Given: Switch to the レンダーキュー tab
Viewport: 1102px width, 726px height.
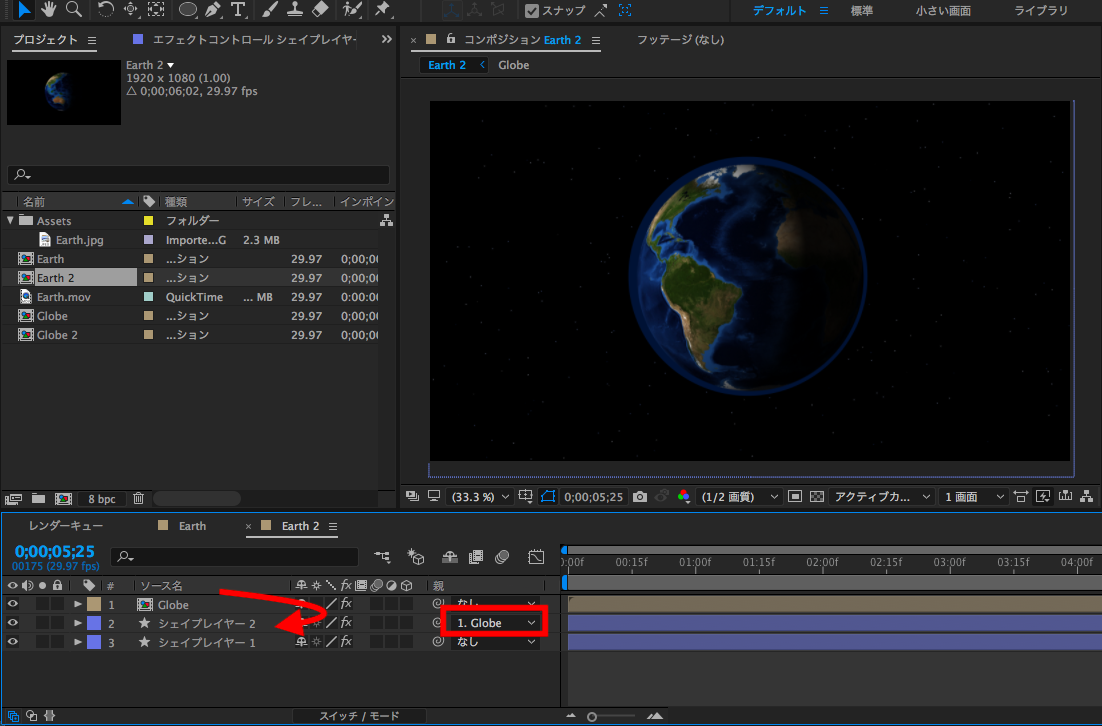Looking at the screenshot, I should (x=65, y=526).
